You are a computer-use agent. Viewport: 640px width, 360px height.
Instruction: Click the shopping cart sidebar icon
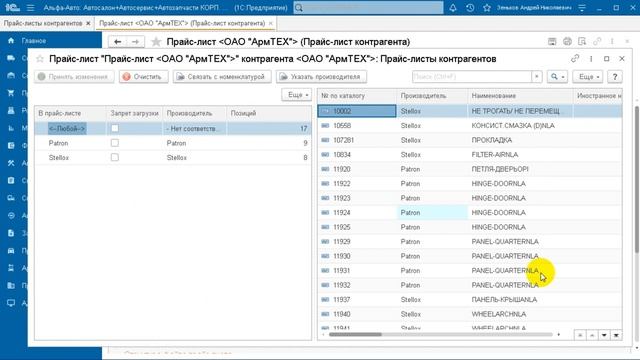pos(11,93)
